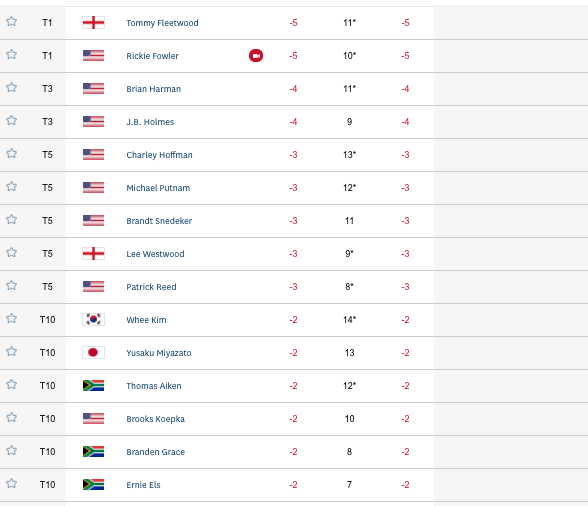
Task: Open Rickie Fowler's red video camera icon
Action: 256,56
